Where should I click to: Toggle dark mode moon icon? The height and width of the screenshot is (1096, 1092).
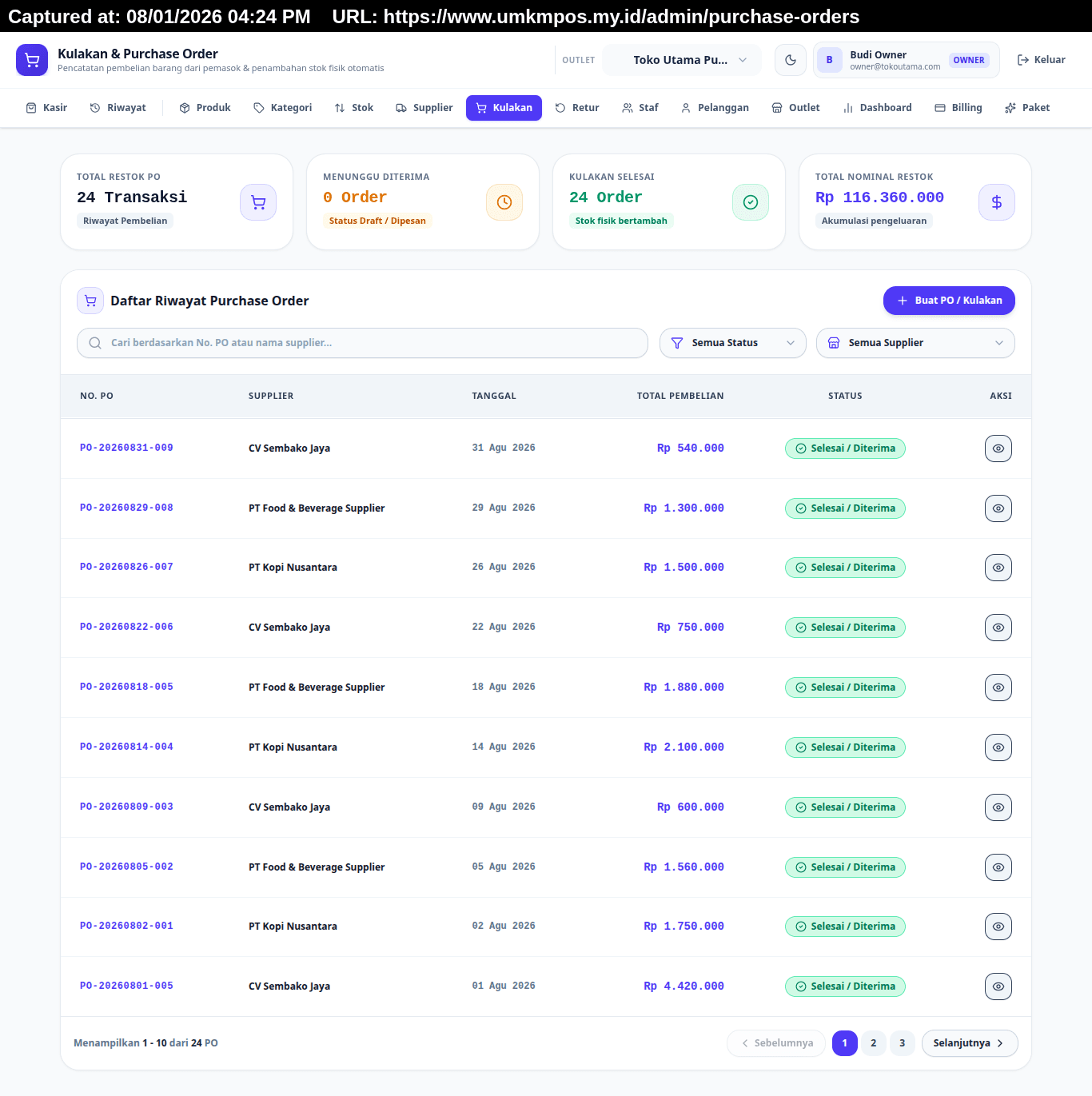pyautogui.click(x=791, y=60)
